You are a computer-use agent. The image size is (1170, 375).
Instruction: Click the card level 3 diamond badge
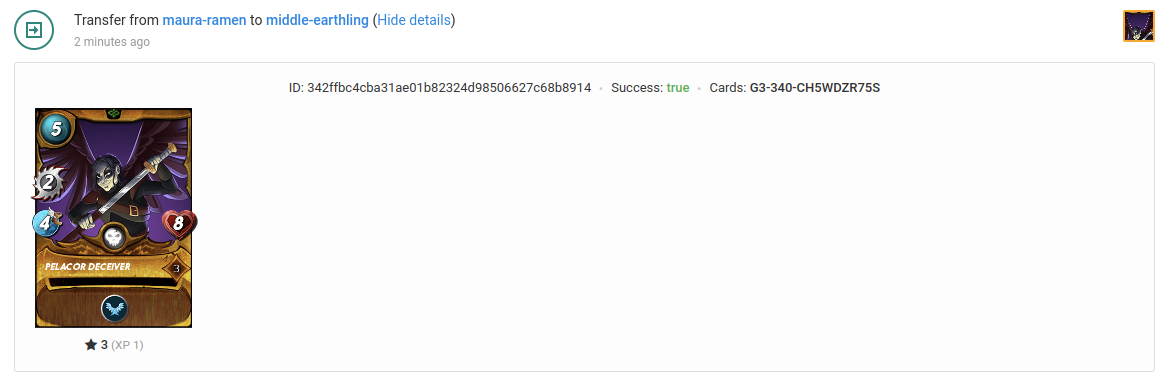176,268
